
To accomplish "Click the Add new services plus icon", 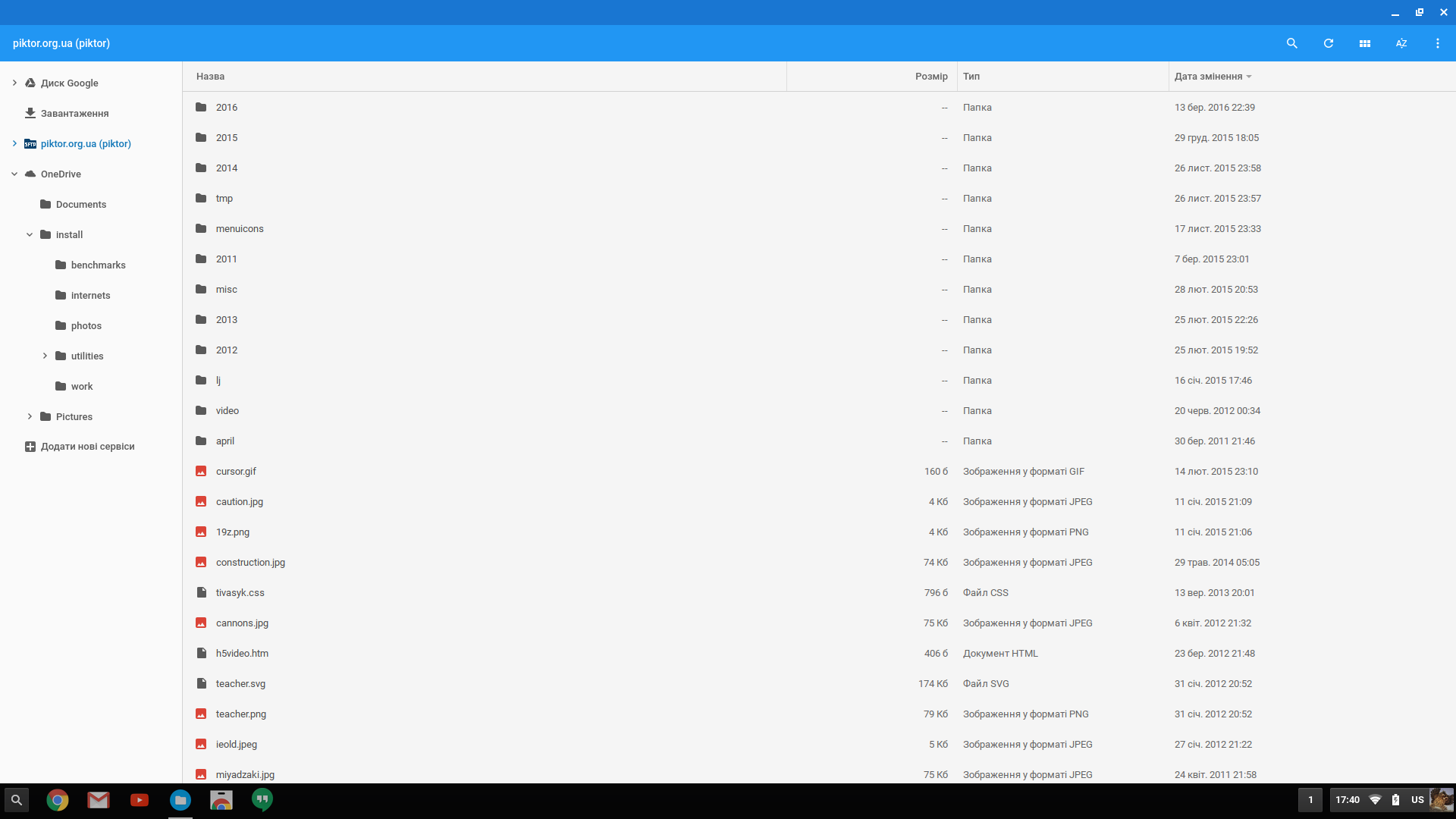I will click(x=30, y=447).
